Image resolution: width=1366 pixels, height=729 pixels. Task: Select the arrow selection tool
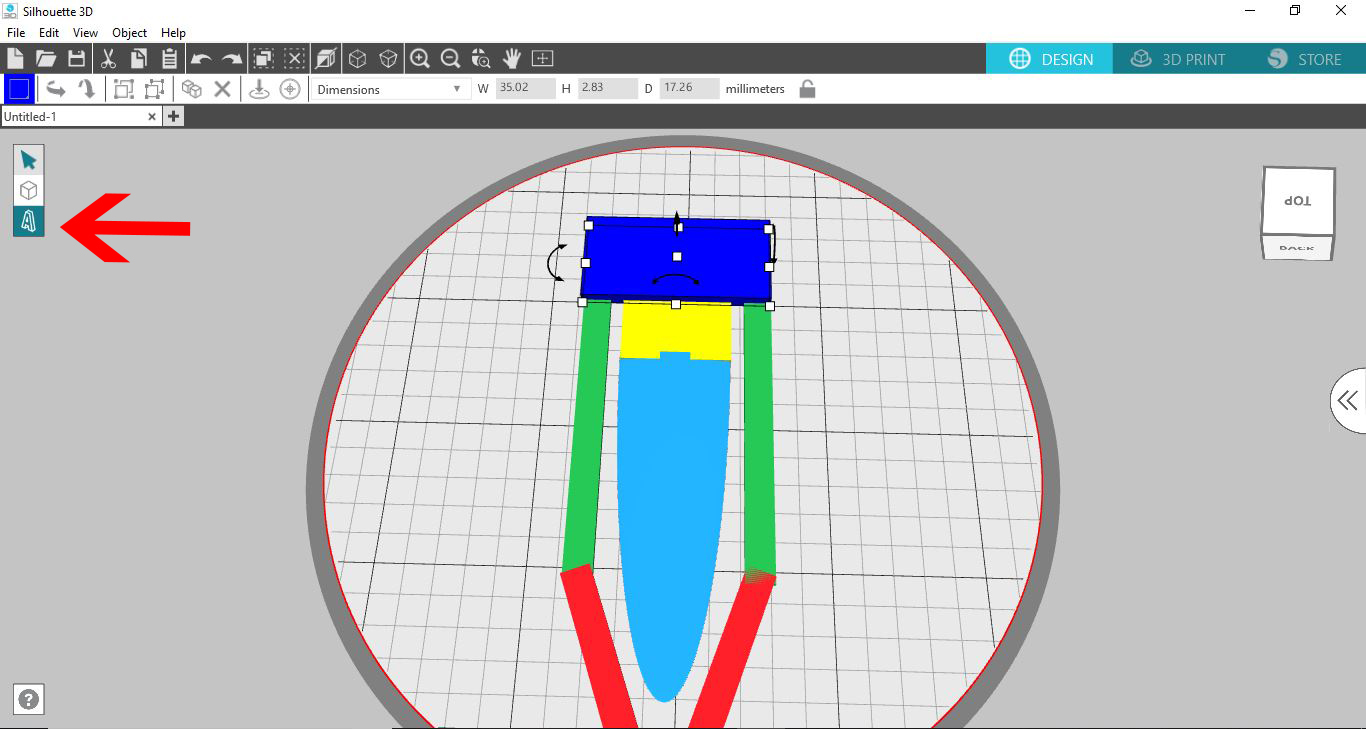pos(28,160)
